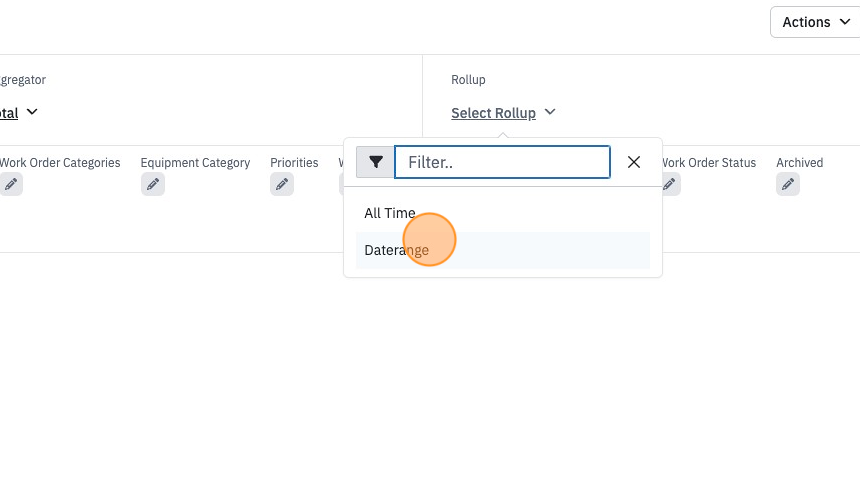Close the rollup filter popup with X
The width and height of the screenshot is (860, 481).
[x=634, y=162]
